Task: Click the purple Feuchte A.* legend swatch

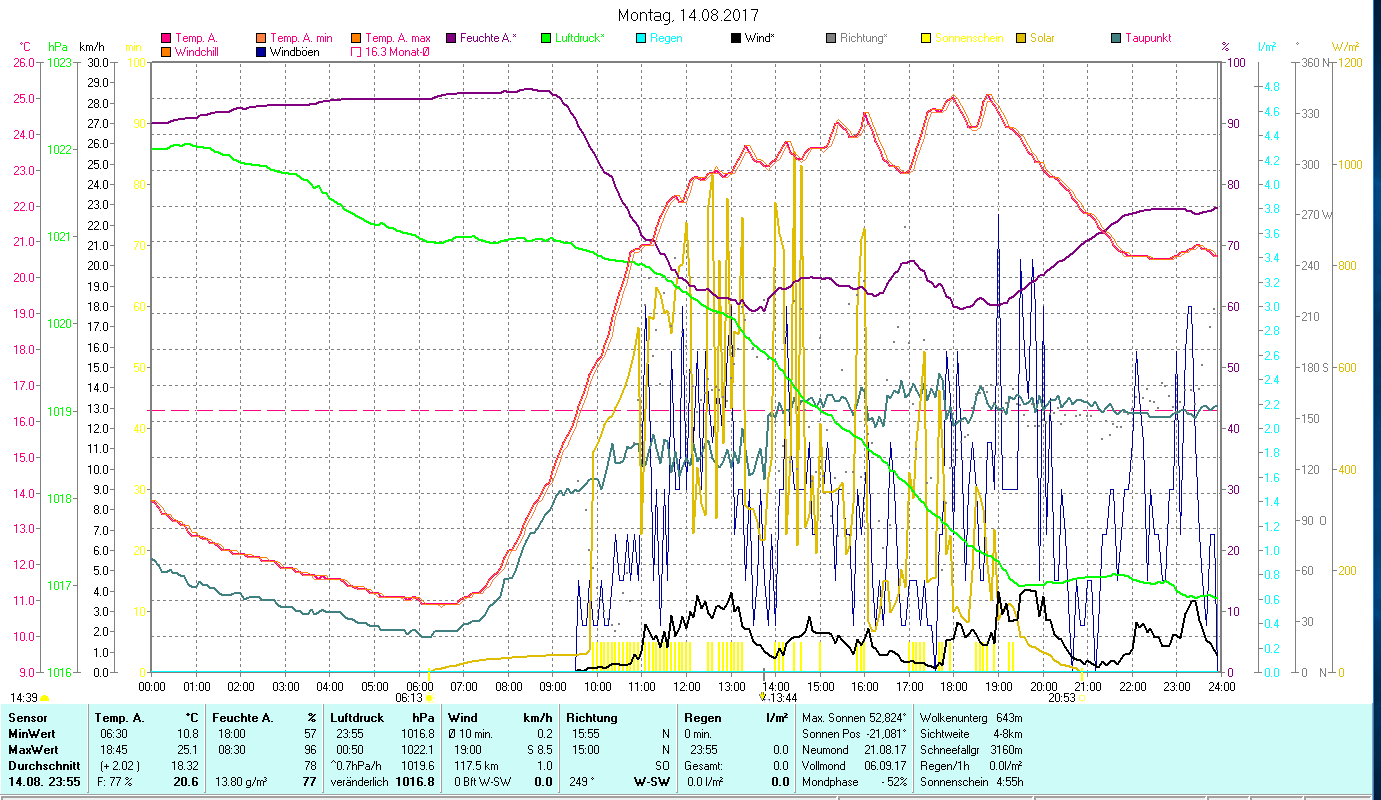Action: (450, 38)
